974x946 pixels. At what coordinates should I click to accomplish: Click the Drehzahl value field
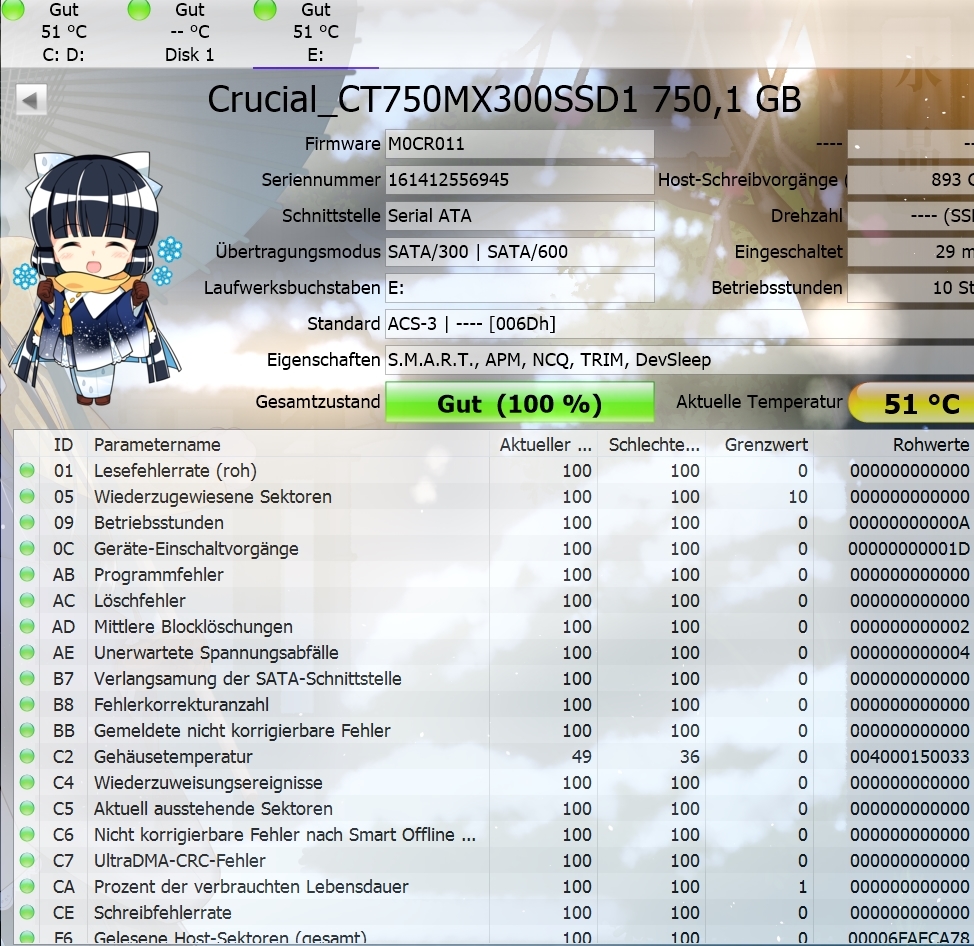[911, 216]
